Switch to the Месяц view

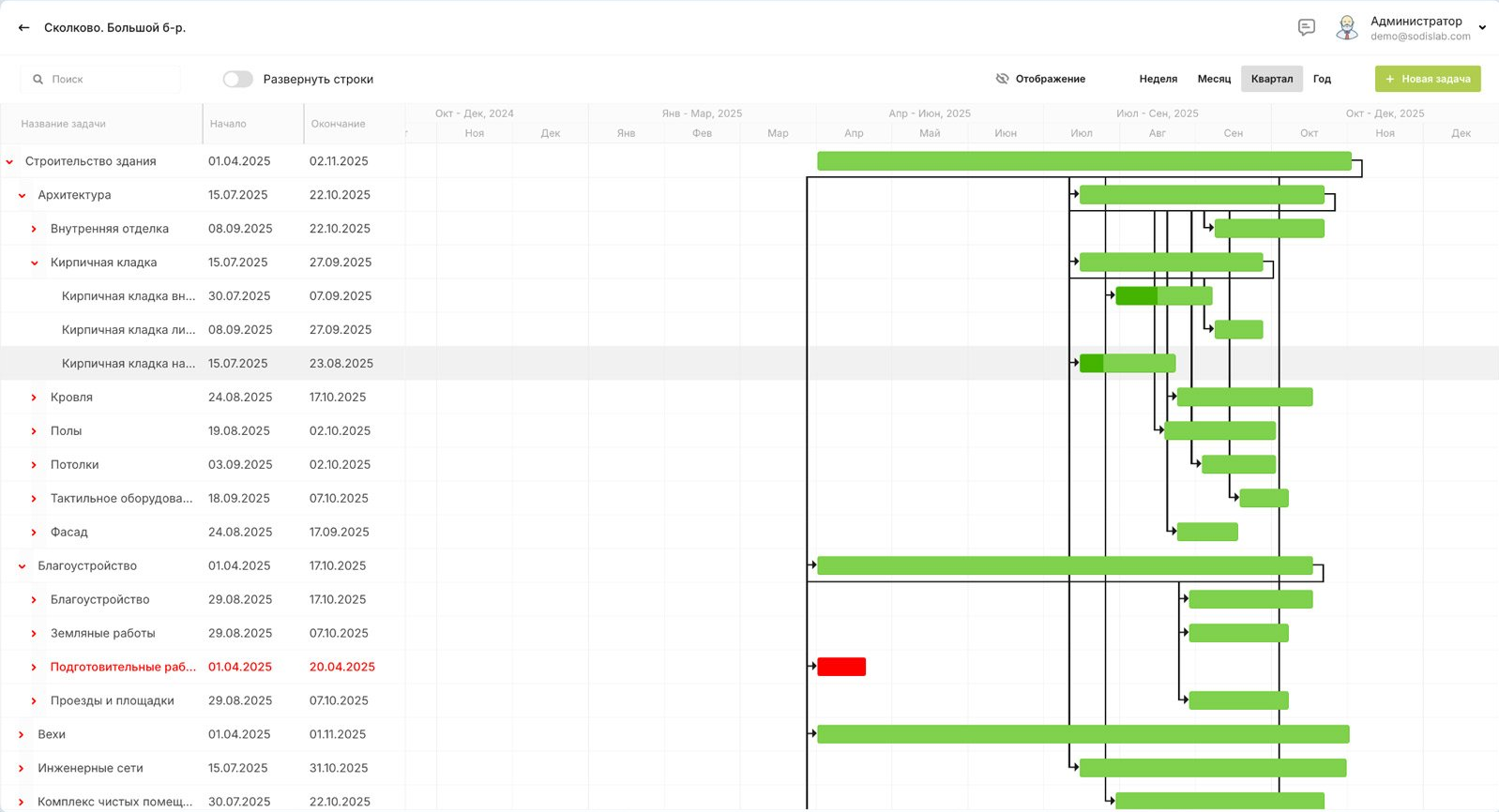pyautogui.click(x=1214, y=79)
